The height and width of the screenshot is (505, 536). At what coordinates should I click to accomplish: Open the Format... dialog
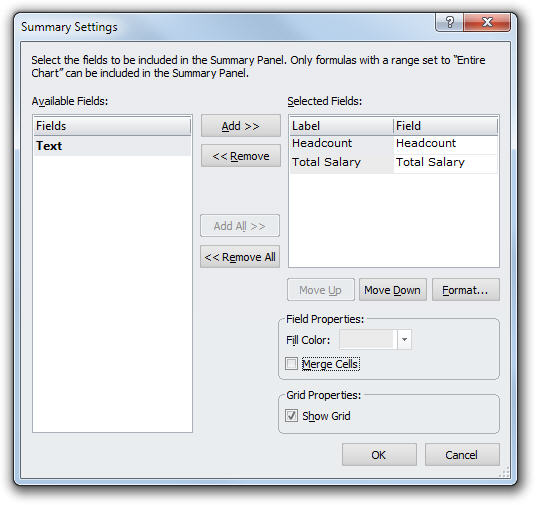(466, 290)
